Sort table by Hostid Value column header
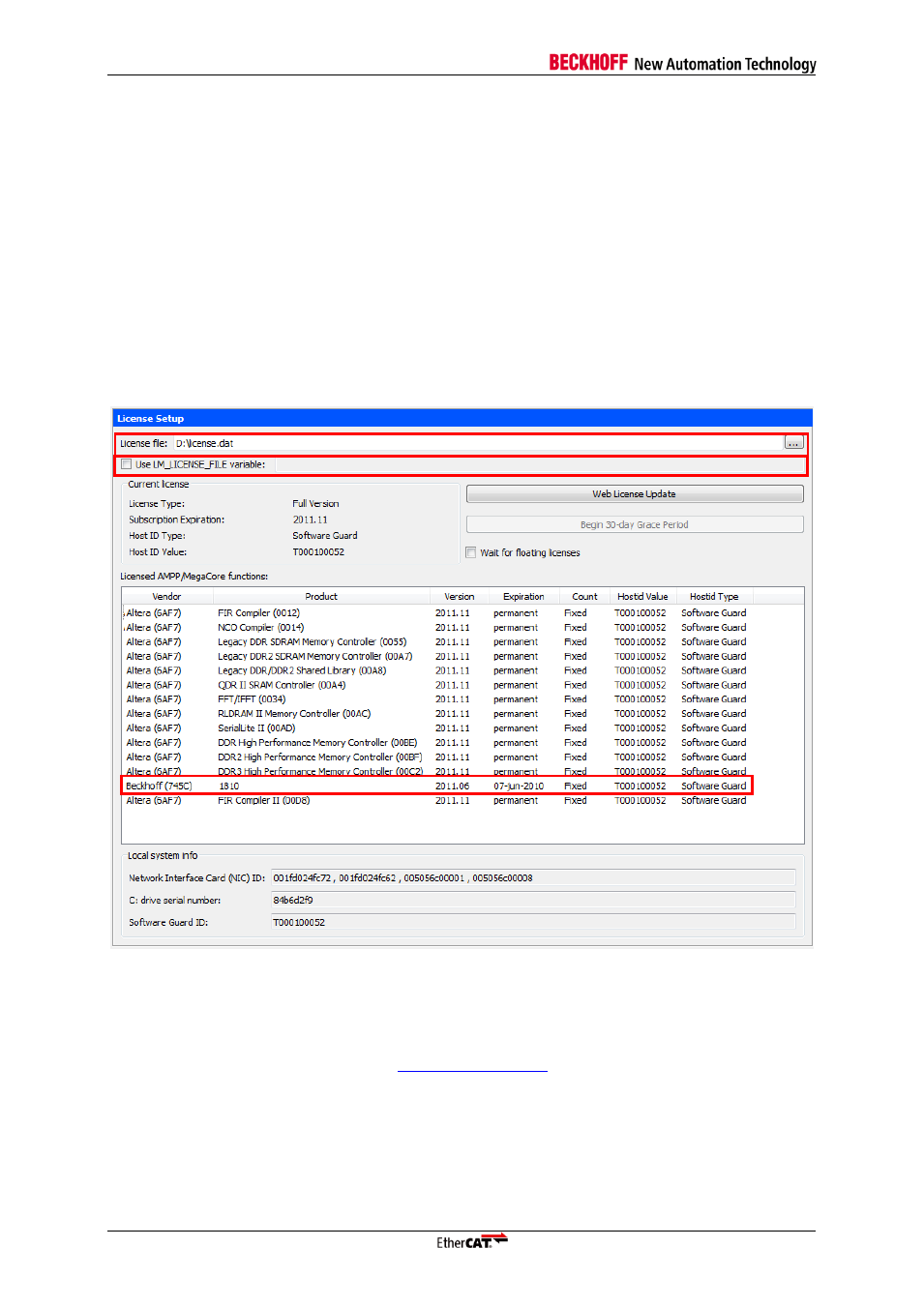This screenshot has height=1306, width=924. click(642, 597)
